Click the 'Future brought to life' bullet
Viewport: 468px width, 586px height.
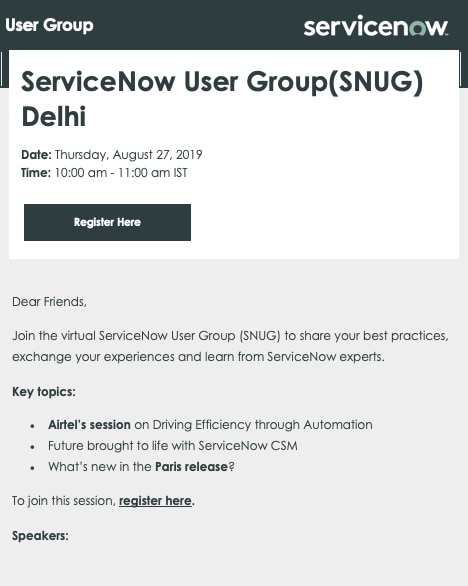pos(173,446)
